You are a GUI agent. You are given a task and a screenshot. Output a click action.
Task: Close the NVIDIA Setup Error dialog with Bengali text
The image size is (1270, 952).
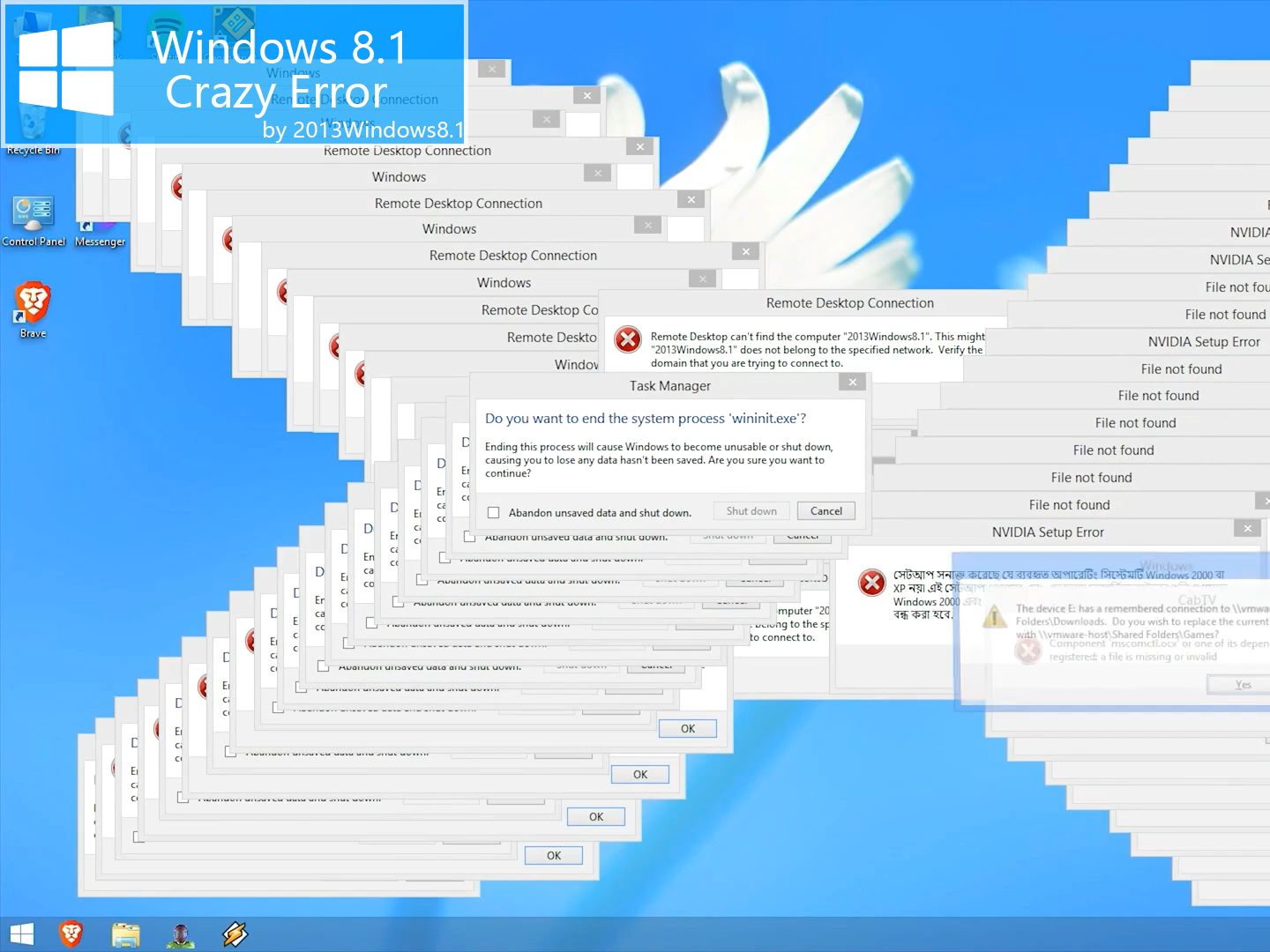click(1247, 529)
